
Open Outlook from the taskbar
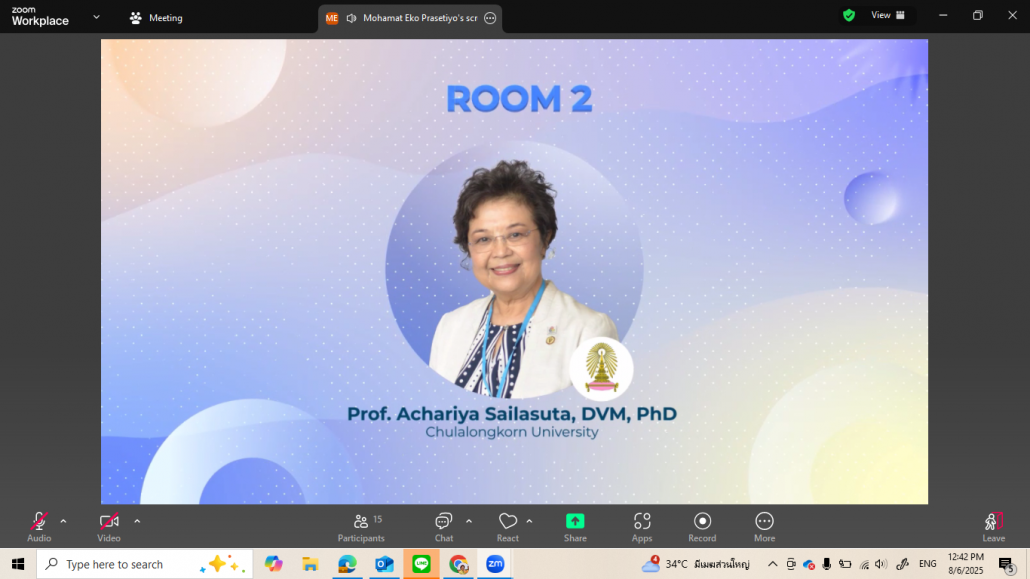[x=384, y=564]
